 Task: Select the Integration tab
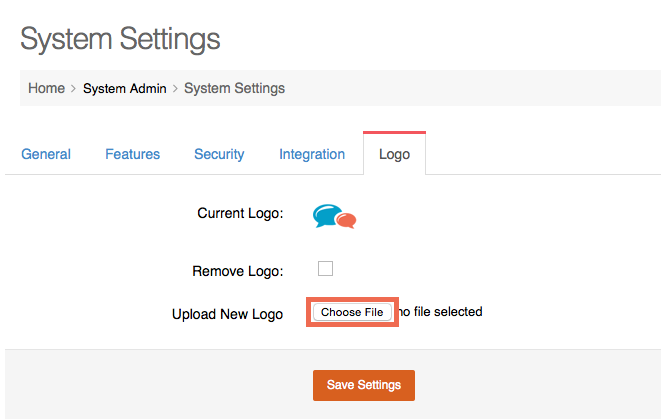click(x=312, y=154)
